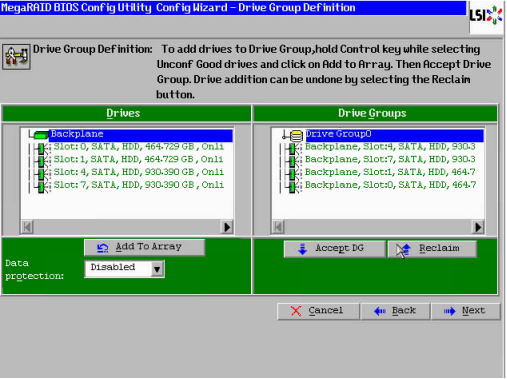Proceed with the Next button
Viewport: 507px width, 379px height.
pyautogui.click(x=466, y=311)
